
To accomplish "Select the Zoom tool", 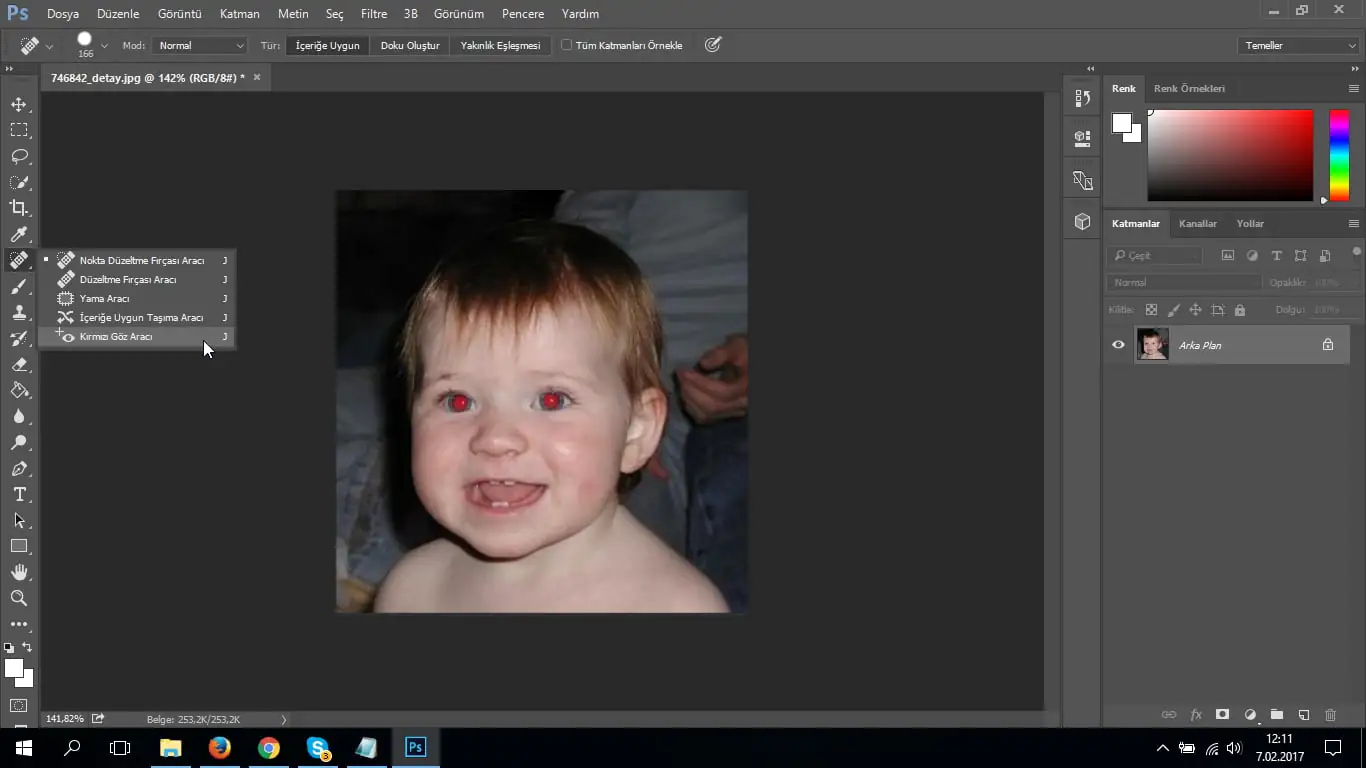I will point(19,598).
